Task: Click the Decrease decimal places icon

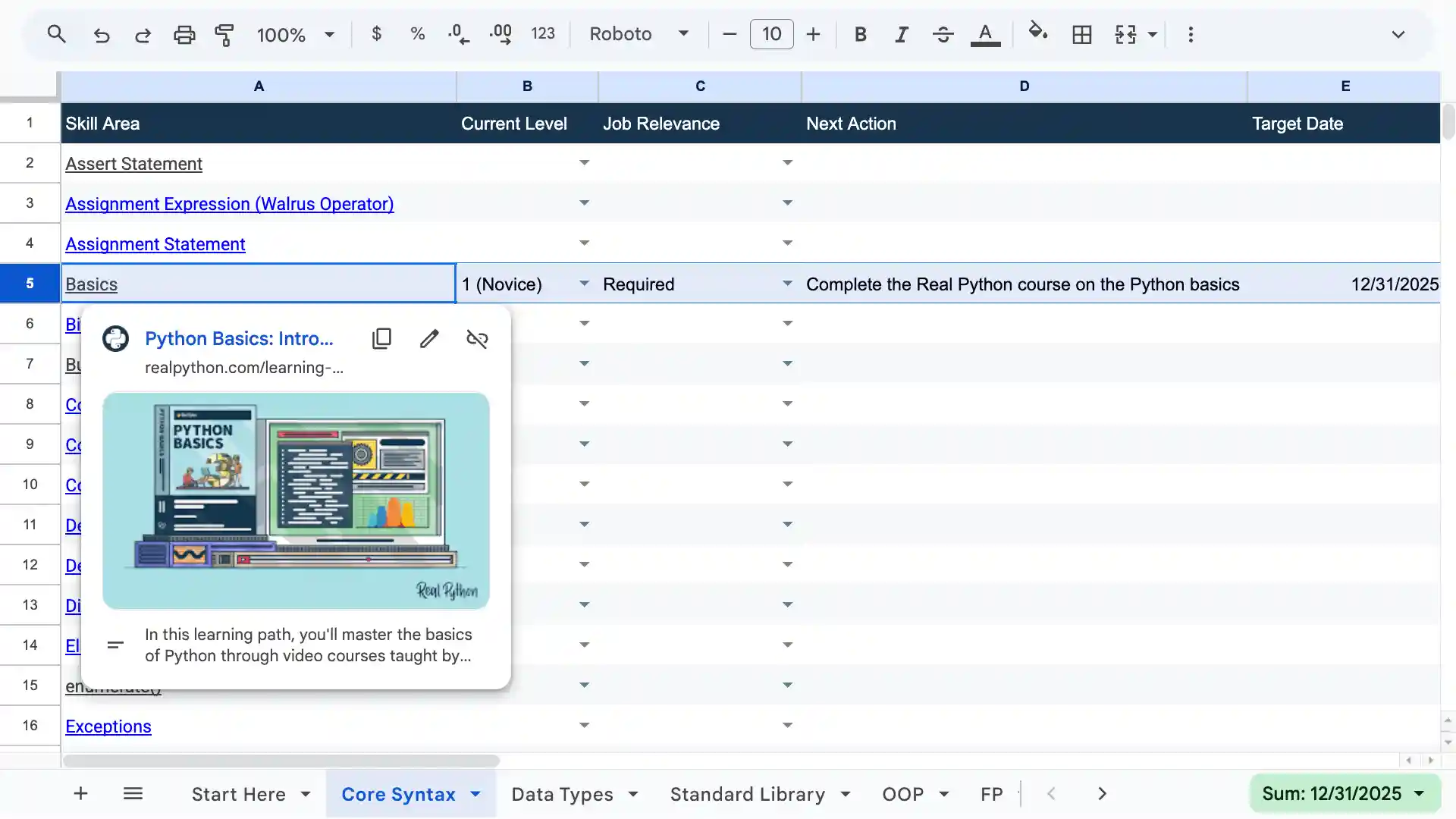Action: [x=457, y=34]
